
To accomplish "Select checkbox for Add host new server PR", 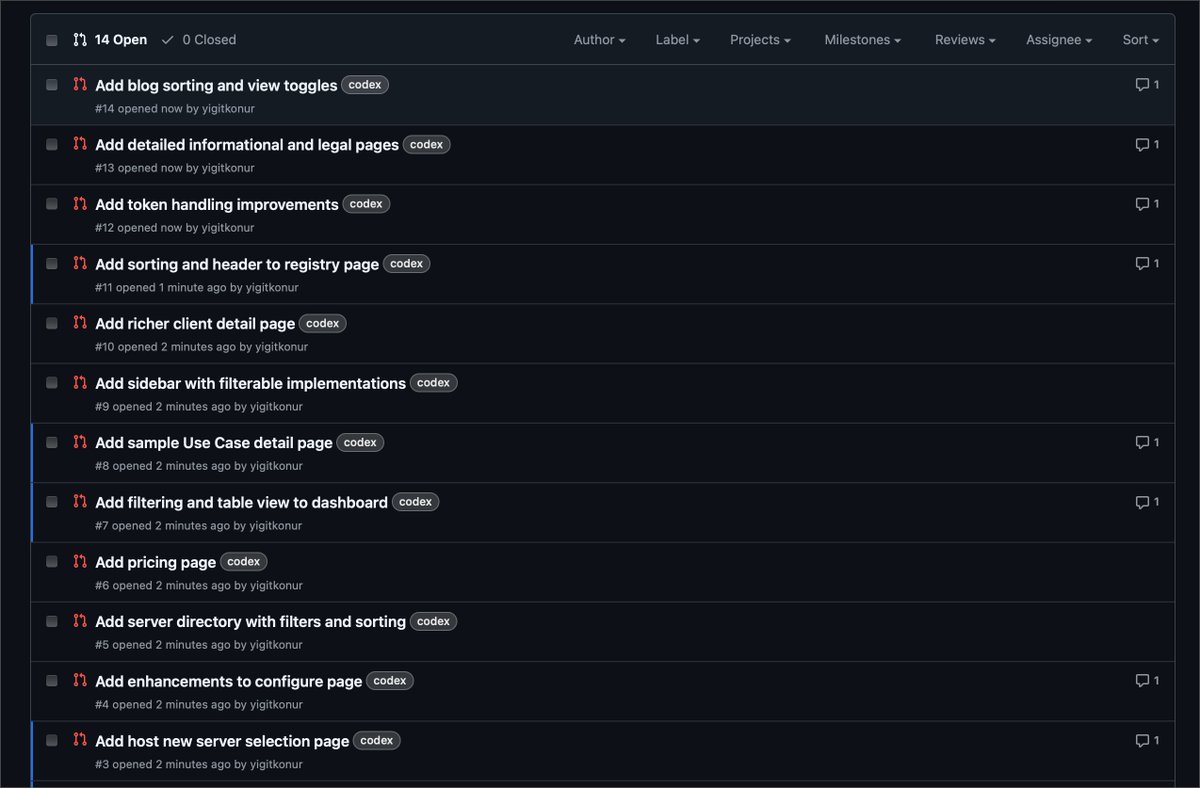I will pos(52,740).
